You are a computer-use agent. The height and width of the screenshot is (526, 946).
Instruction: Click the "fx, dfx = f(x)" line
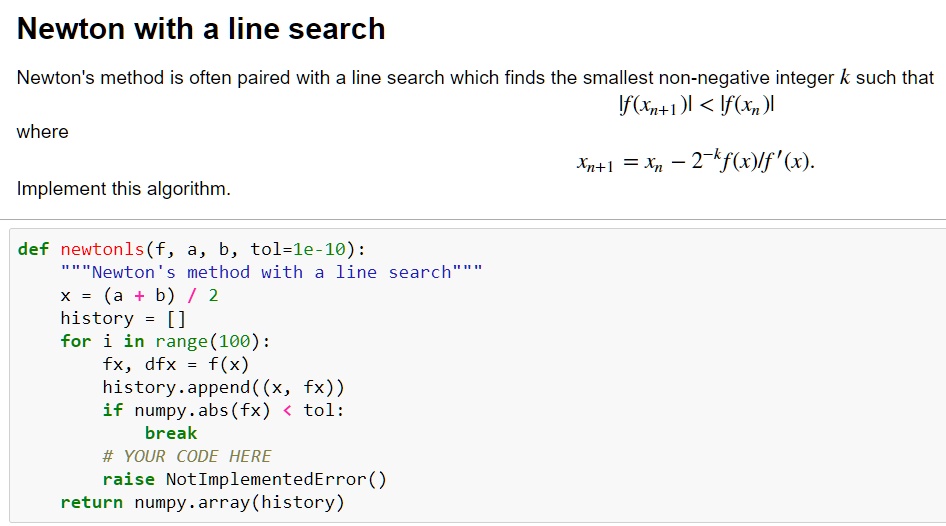pos(175,364)
